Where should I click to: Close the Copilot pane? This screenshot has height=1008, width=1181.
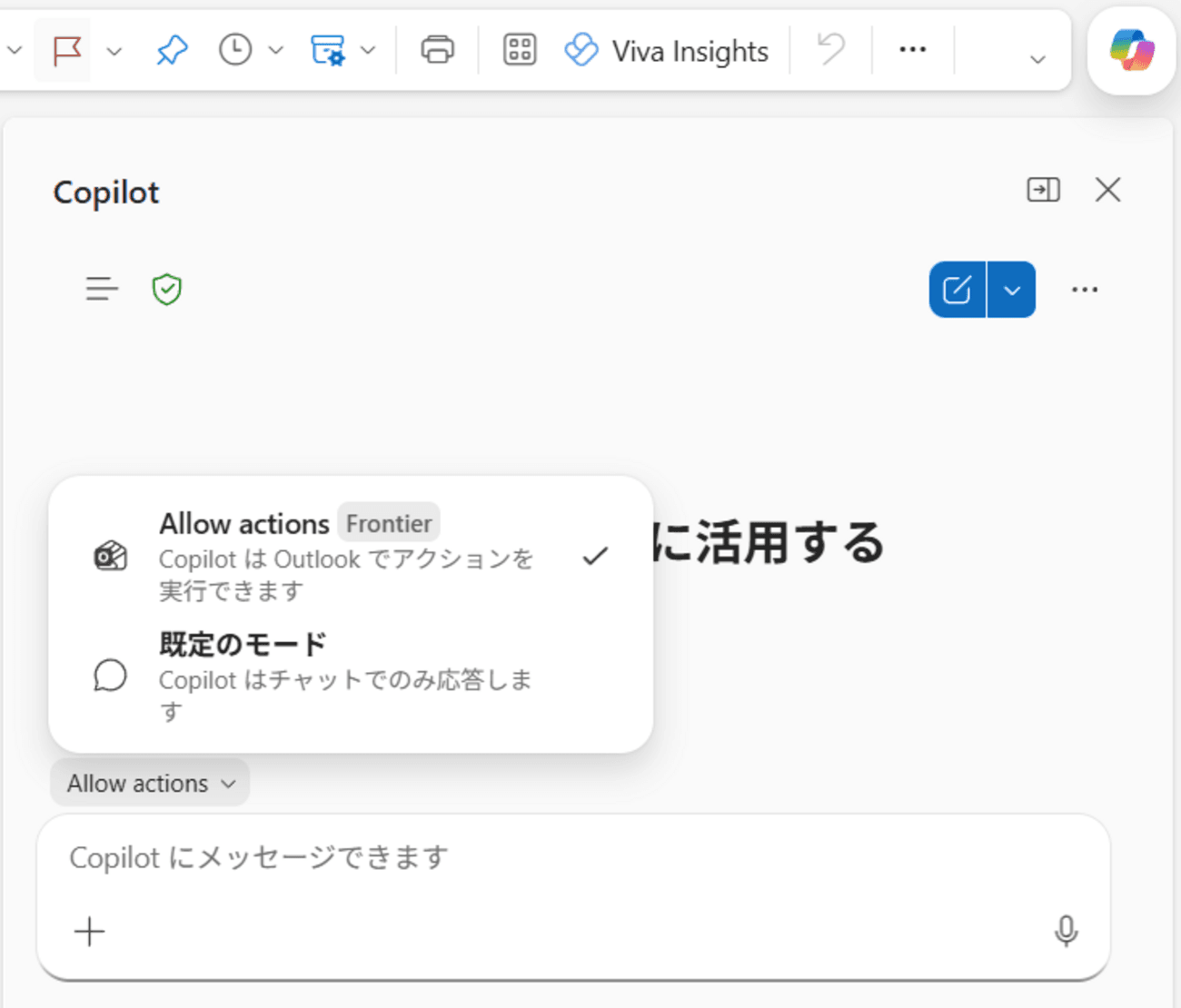click(x=1107, y=190)
